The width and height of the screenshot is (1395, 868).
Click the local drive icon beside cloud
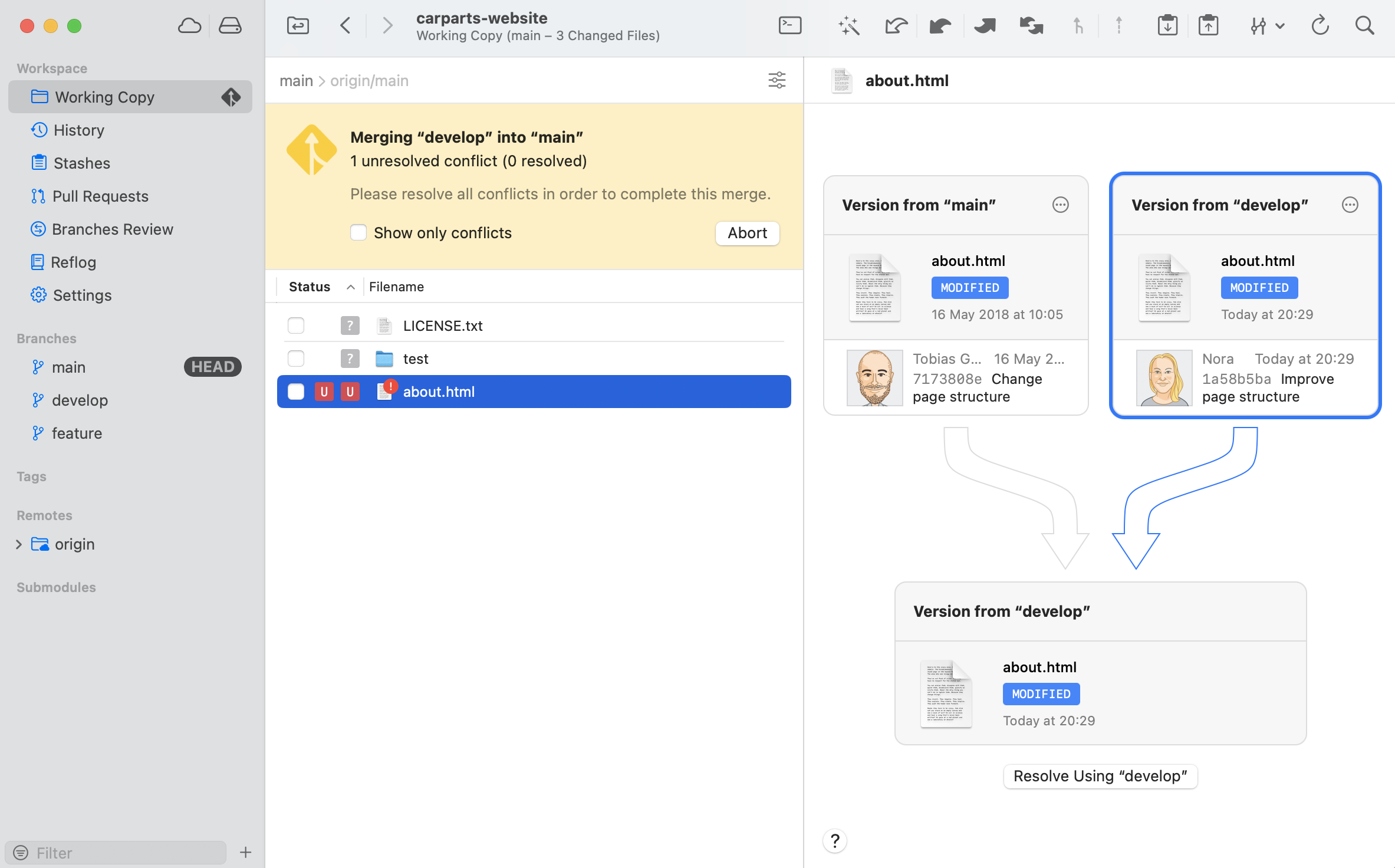pyautogui.click(x=230, y=26)
